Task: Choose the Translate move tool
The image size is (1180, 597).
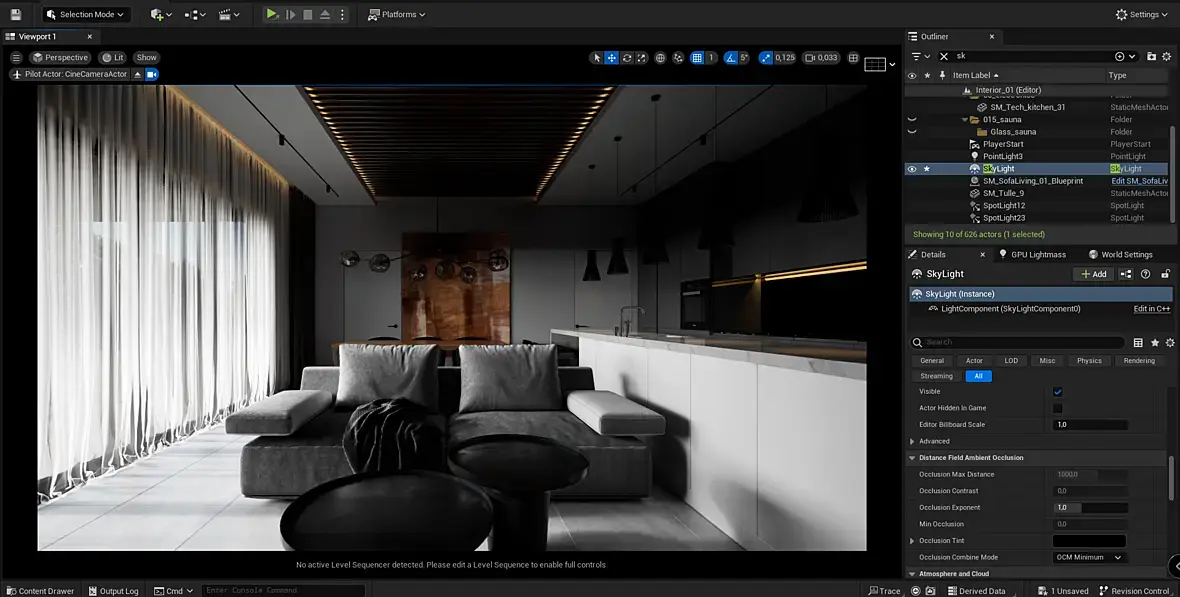Action: click(x=612, y=58)
